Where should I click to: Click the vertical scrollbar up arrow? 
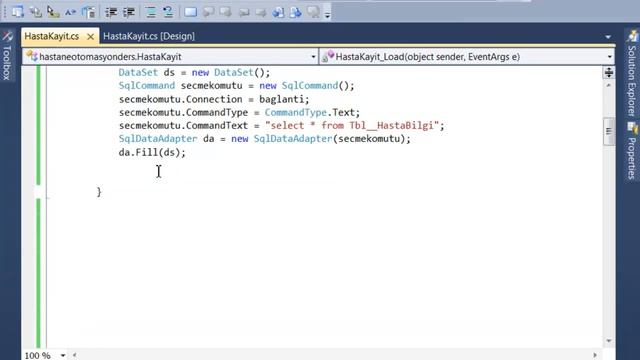[609, 86]
